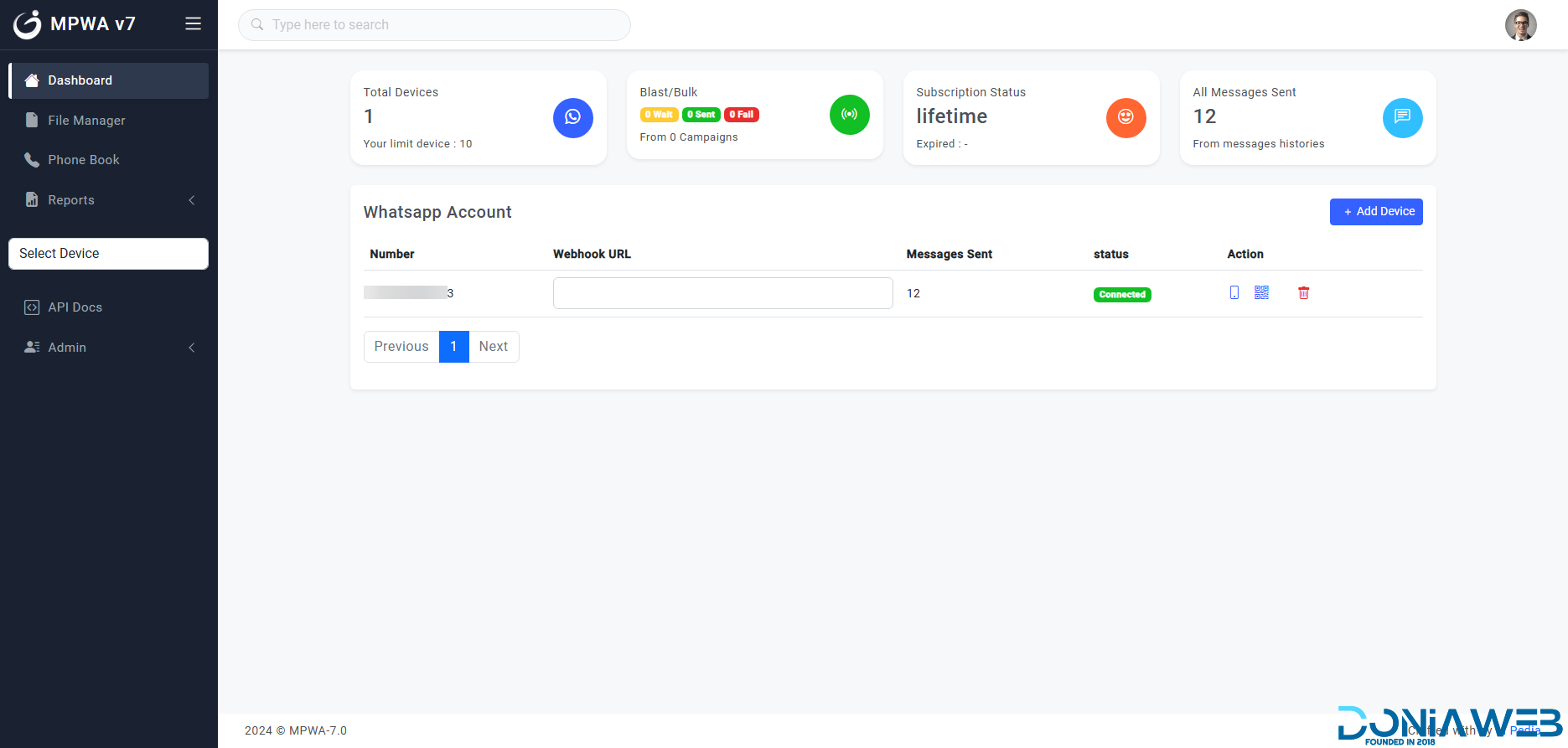
Task: Click the Admin users icon
Action: [x=32, y=347]
